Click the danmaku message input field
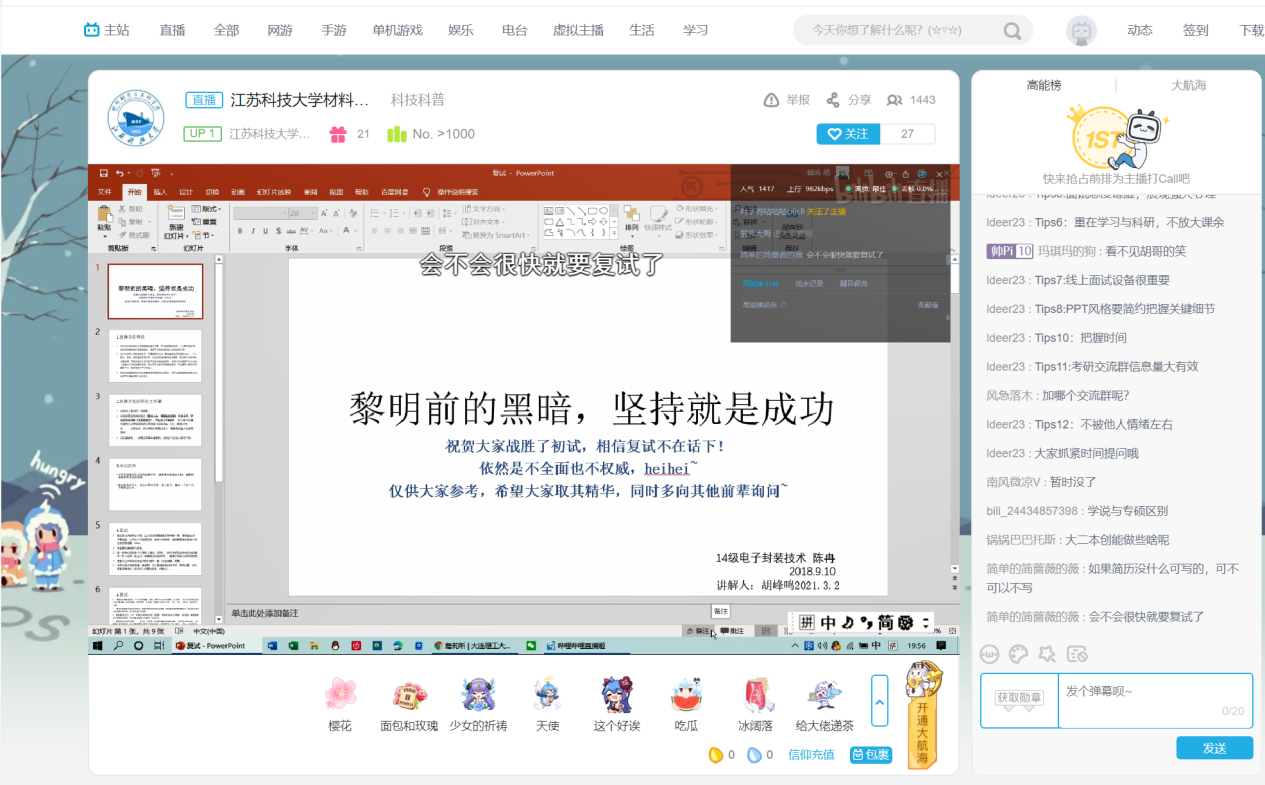 1154,699
